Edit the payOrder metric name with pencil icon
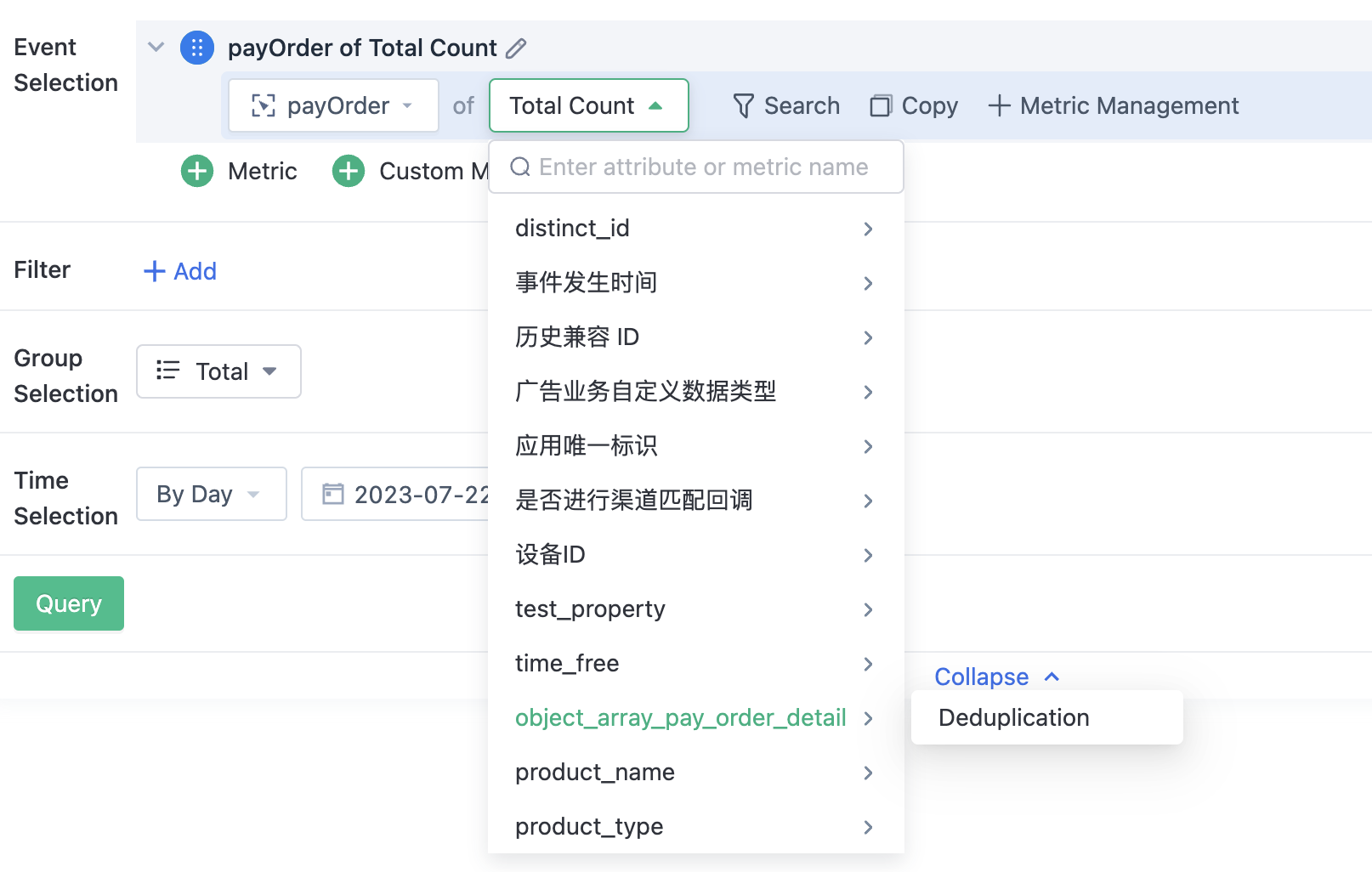The height and width of the screenshot is (872, 1372). coord(518,48)
